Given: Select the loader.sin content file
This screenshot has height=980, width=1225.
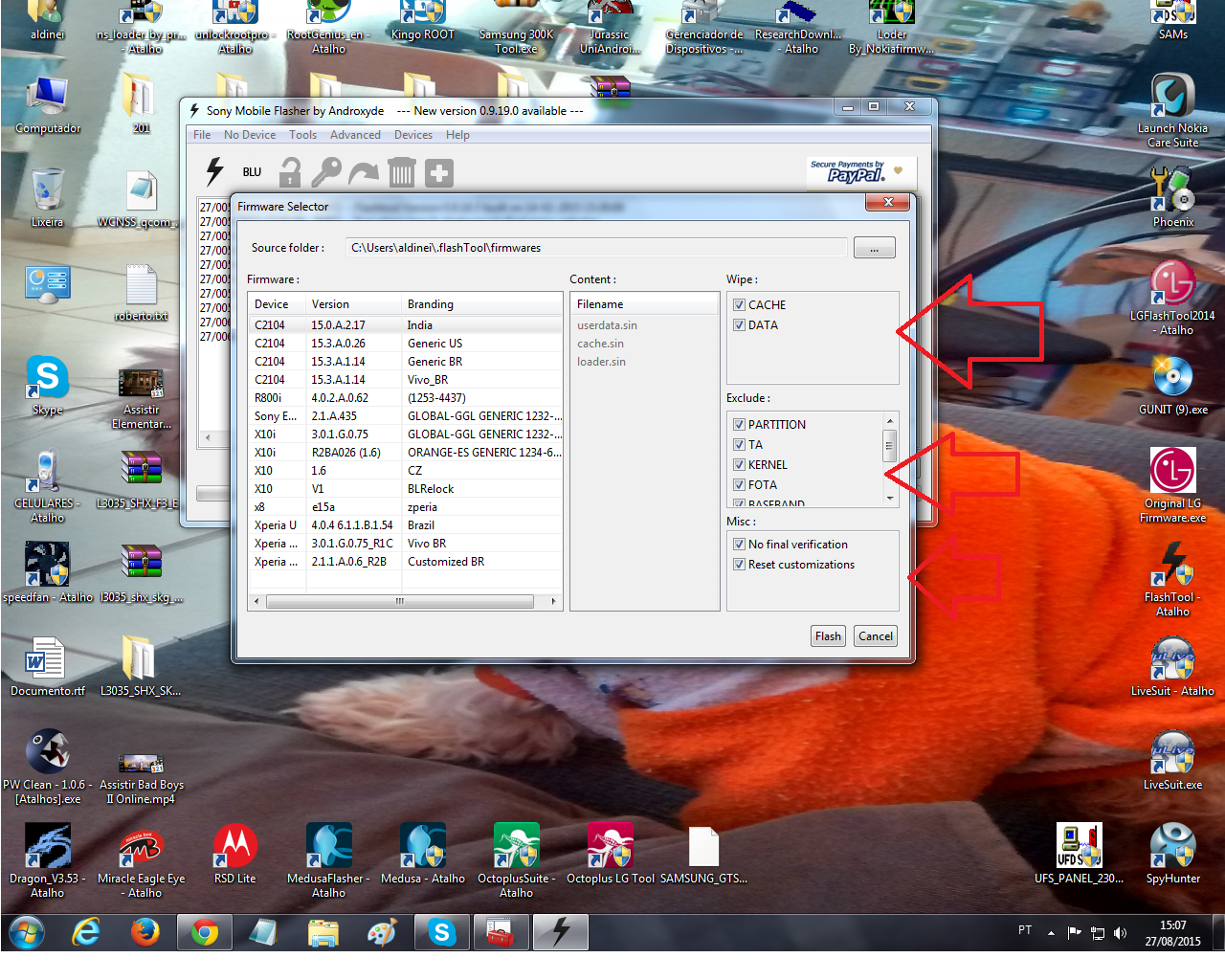Looking at the screenshot, I should click(601, 362).
